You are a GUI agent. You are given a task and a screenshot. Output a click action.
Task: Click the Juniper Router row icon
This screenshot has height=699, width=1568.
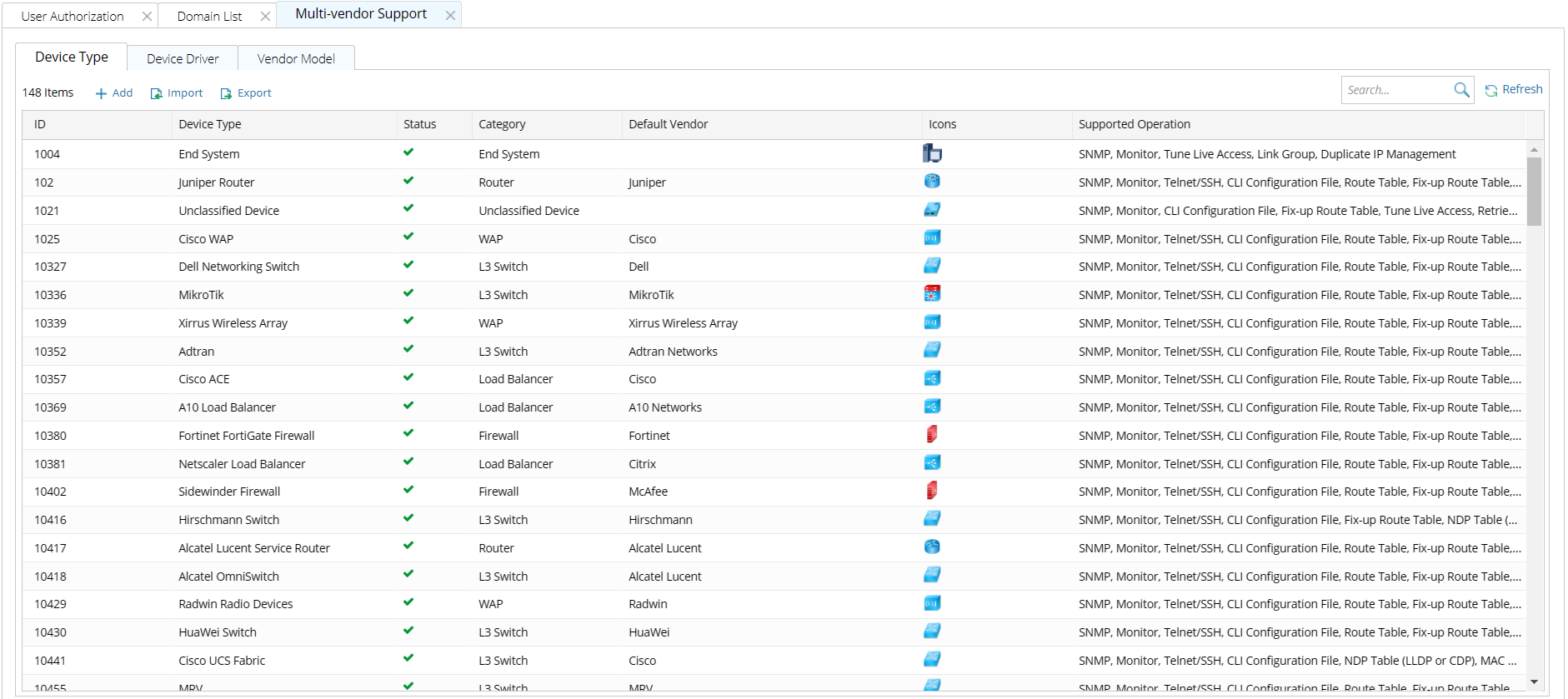pyautogui.click(x=932, y=182)
